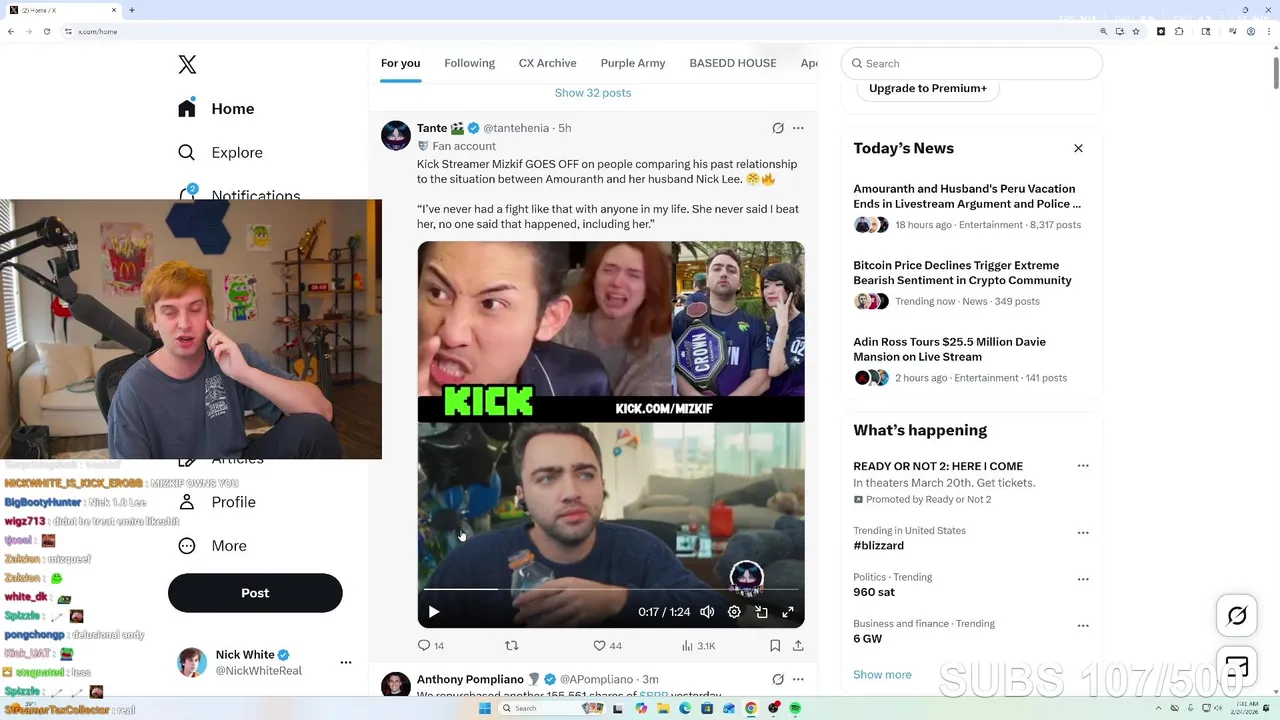The width and height of the screenshot is (1280, 720).
Task: Open Spotify from the taskbar
Action: [796, 708]
